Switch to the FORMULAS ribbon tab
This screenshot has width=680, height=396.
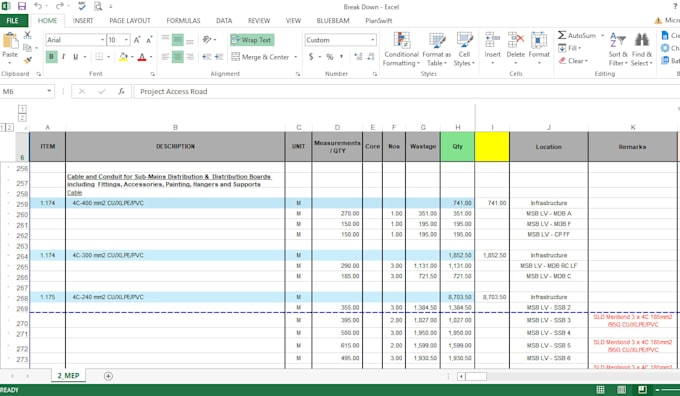[x=183, y=21]
